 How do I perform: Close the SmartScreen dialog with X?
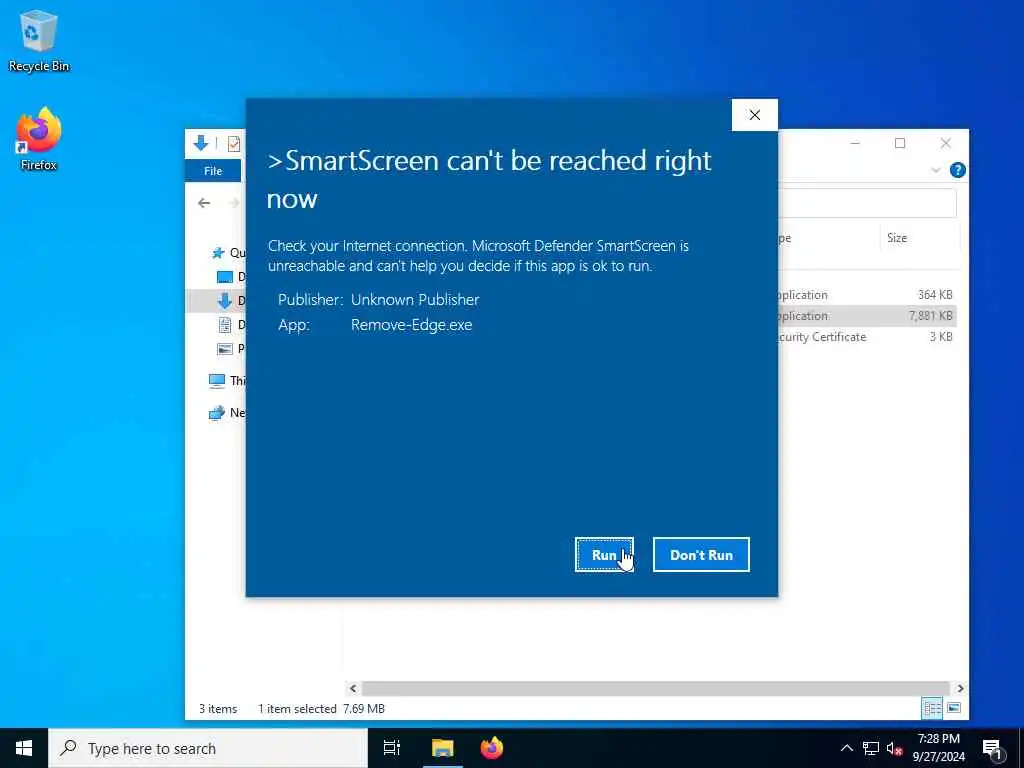click(x=754, y=115)
